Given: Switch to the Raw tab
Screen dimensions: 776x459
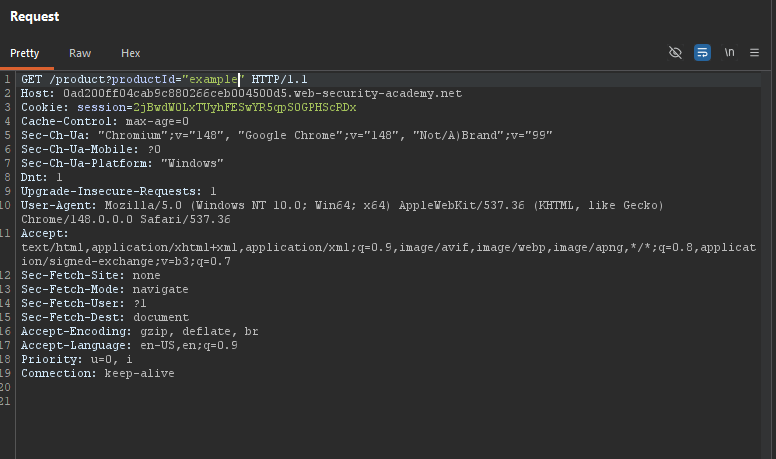Looking at the screenshot, I should point(80,53).
